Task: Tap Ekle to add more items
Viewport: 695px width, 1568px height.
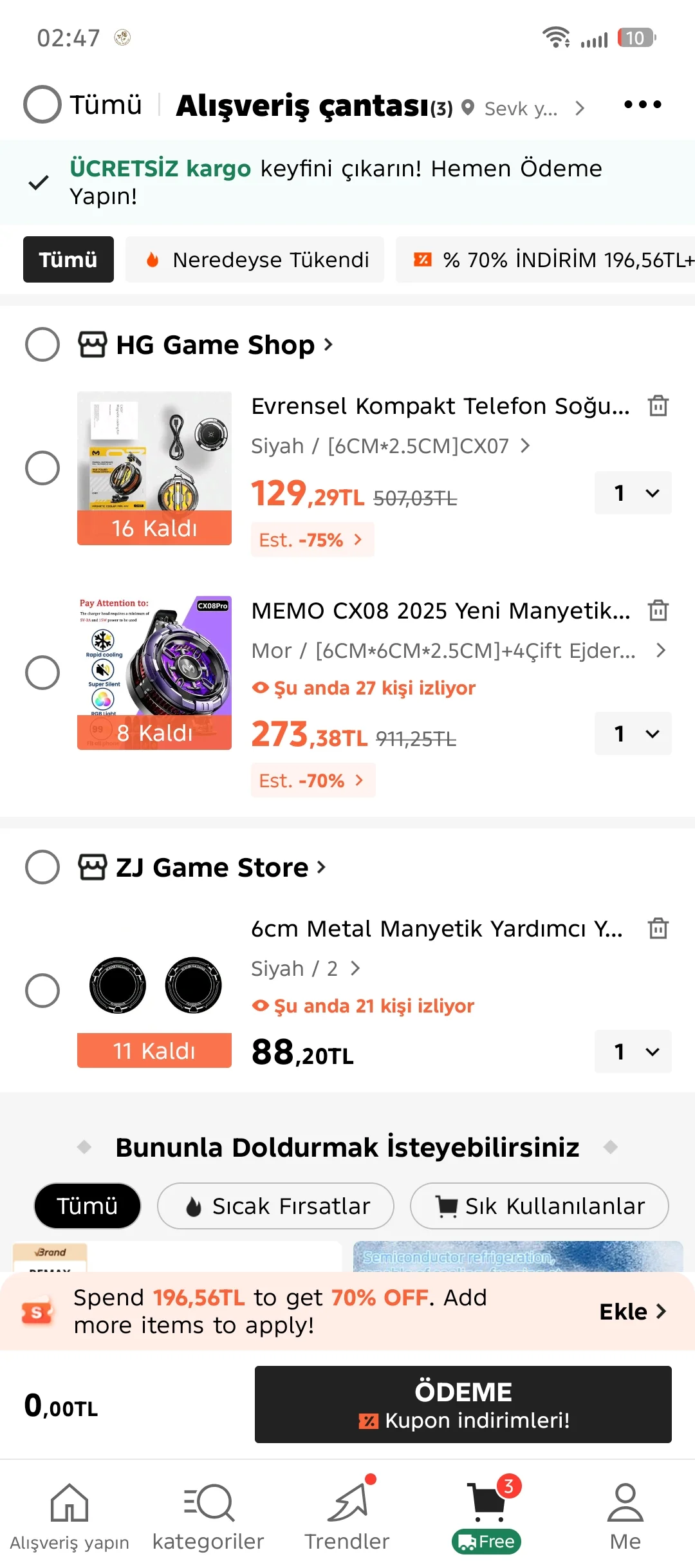Action: click(632, 1311)
